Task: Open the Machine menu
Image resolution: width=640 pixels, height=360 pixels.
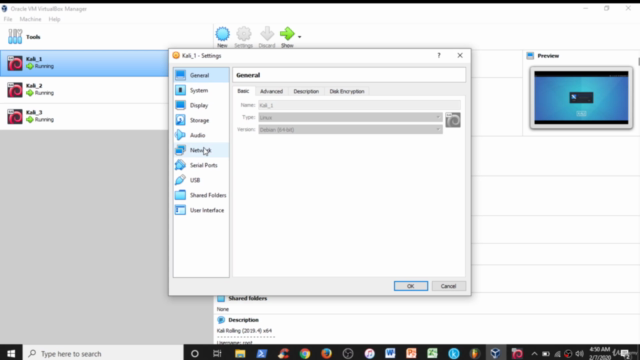Action: (30, 19)
